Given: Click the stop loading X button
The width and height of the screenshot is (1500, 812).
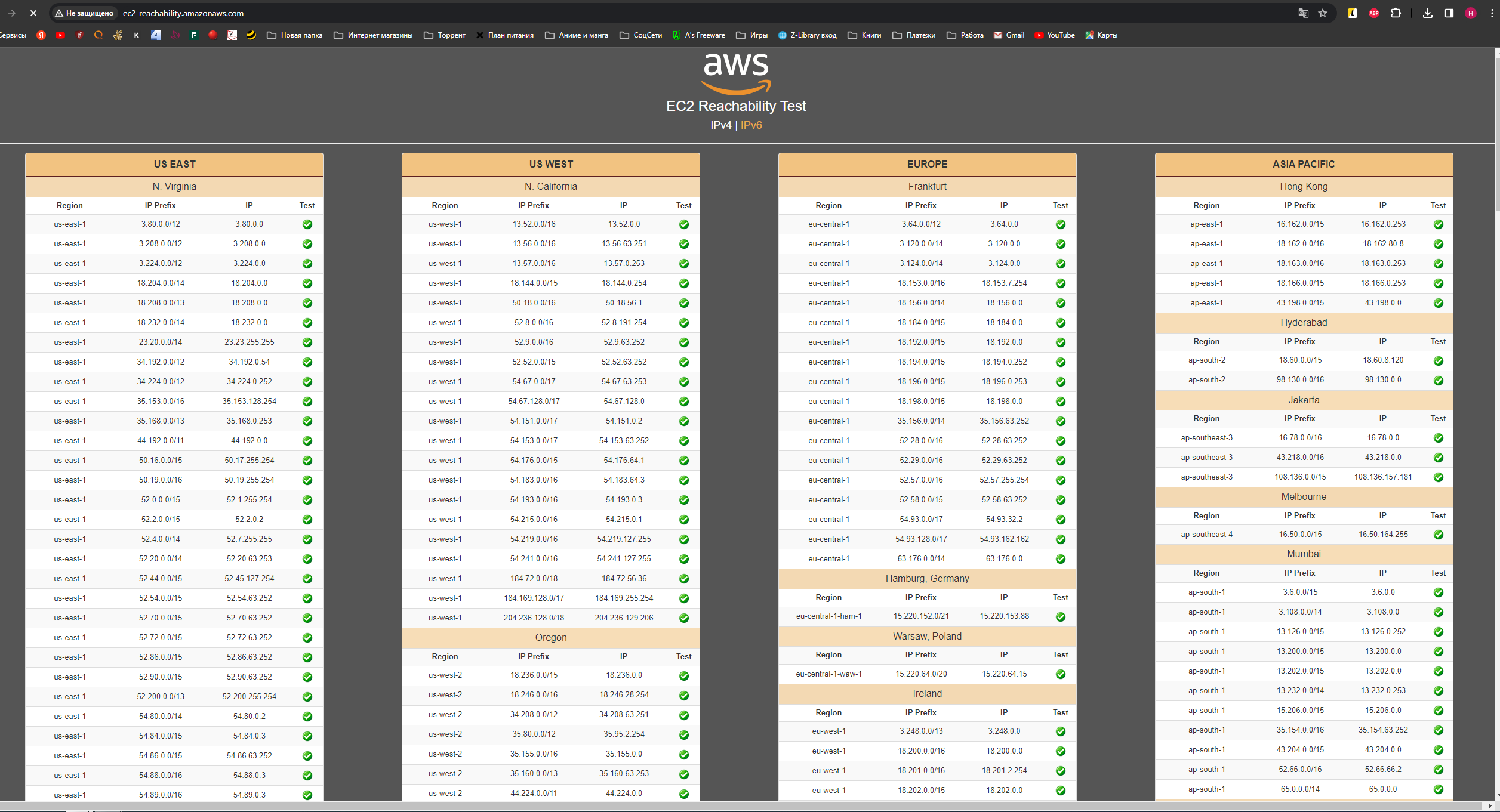Looking at the screenshot, I should coord(33,13).
